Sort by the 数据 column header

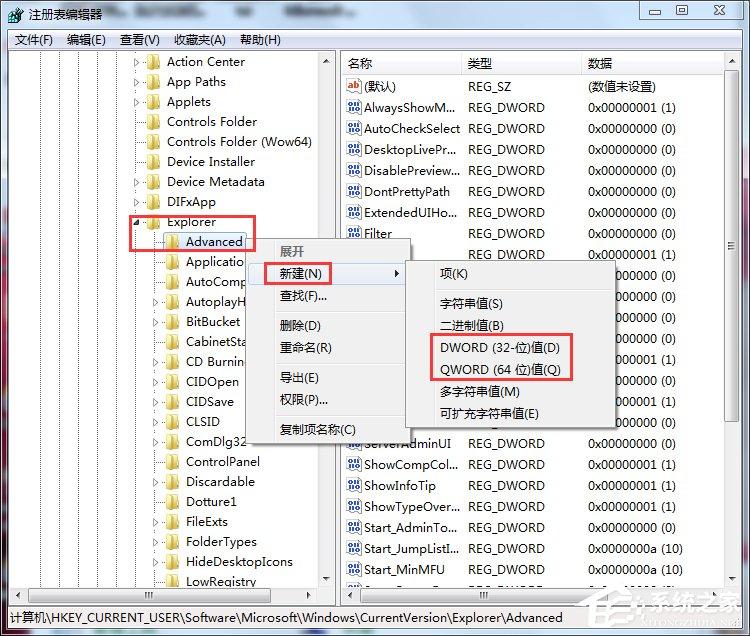(653, 63)
